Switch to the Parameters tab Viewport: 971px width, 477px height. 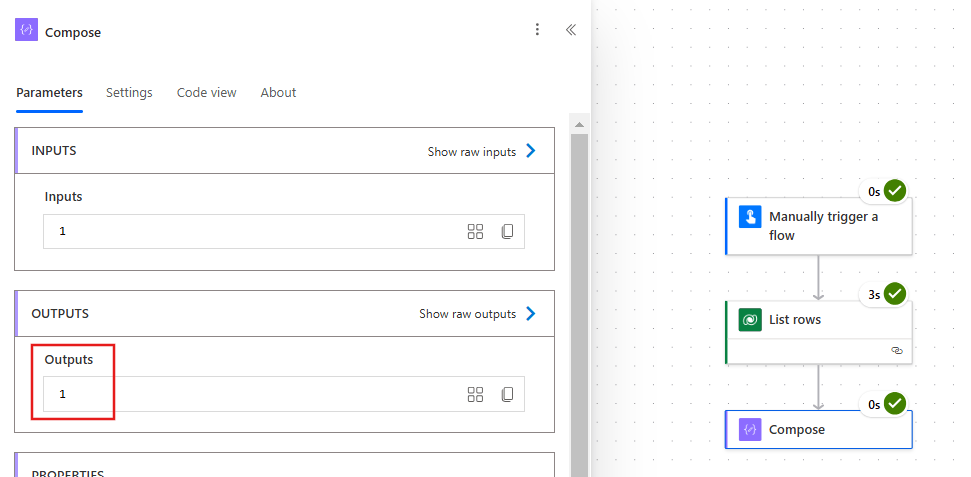click(50, 93)
